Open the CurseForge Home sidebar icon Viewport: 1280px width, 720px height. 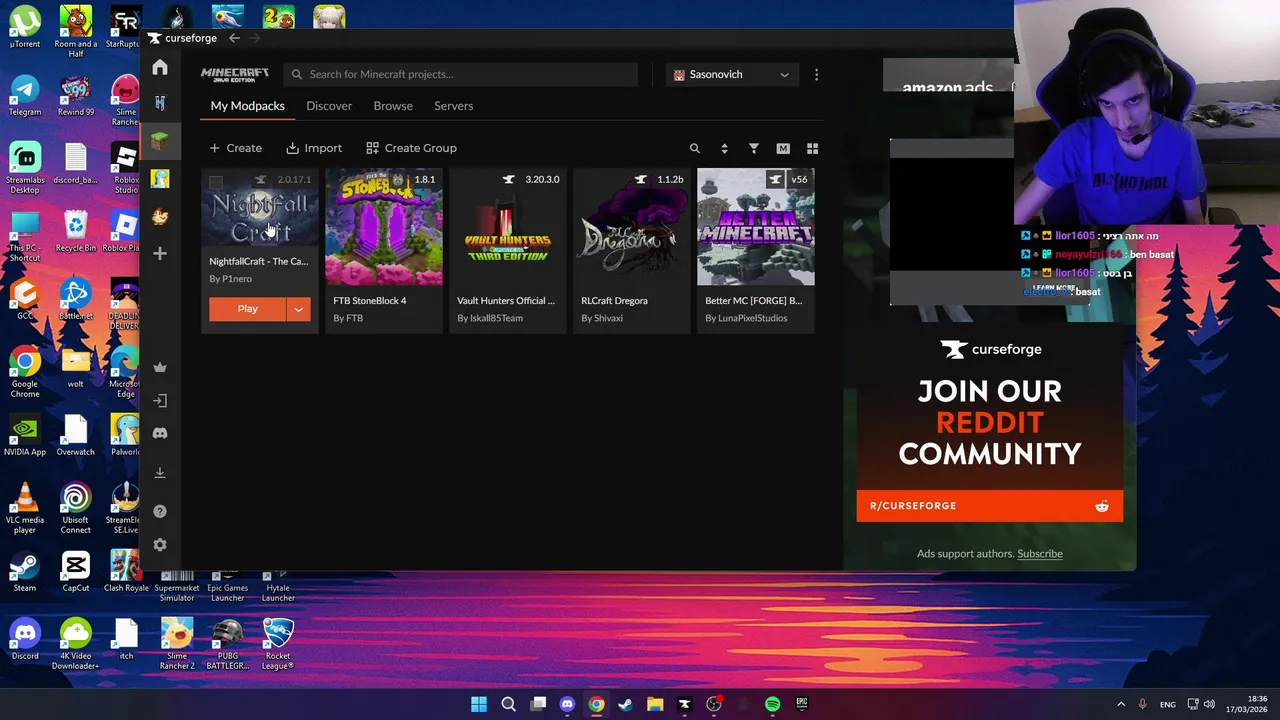pos(160,68)
